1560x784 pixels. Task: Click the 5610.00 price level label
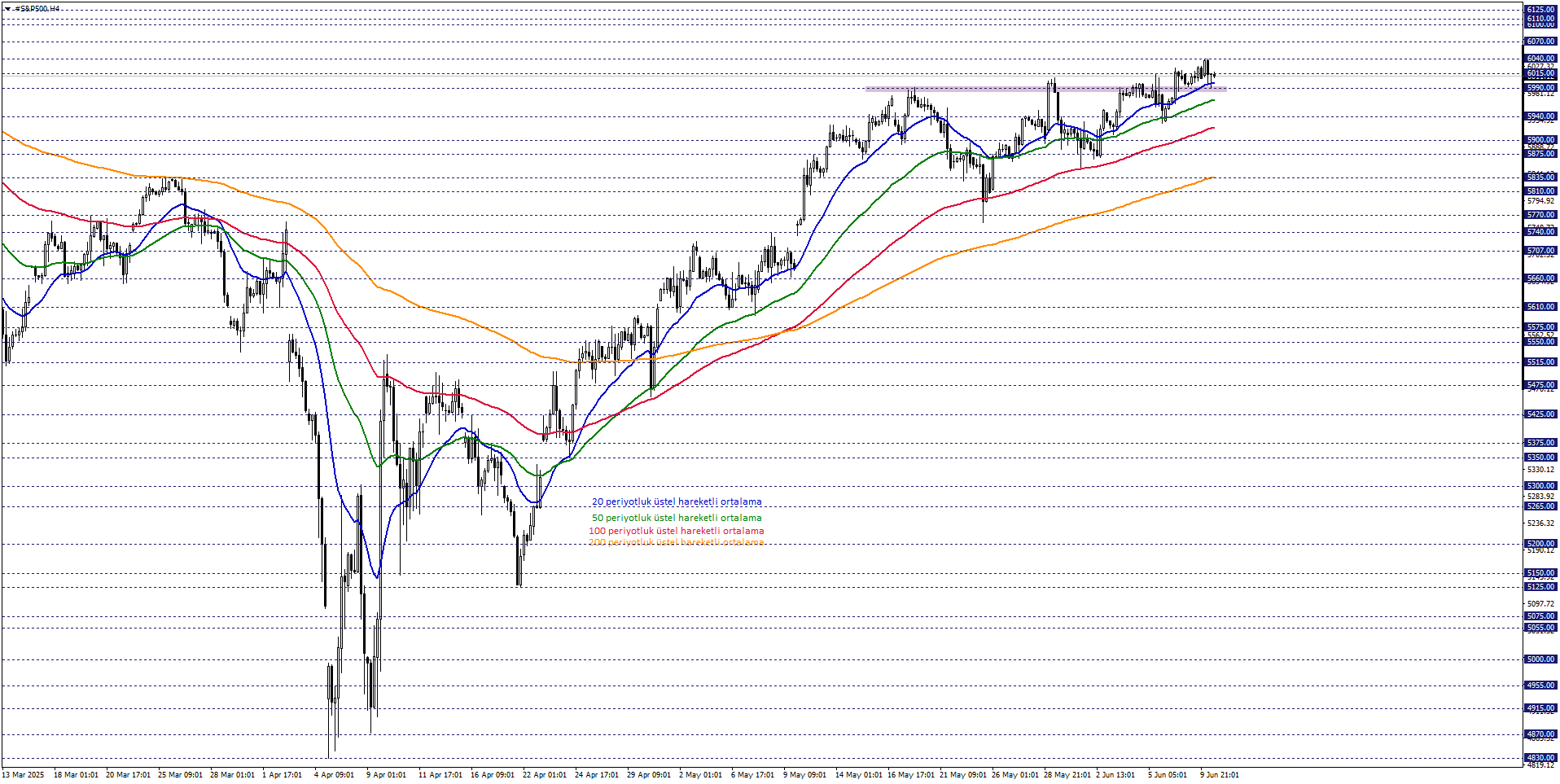[x=1540, y=308]
